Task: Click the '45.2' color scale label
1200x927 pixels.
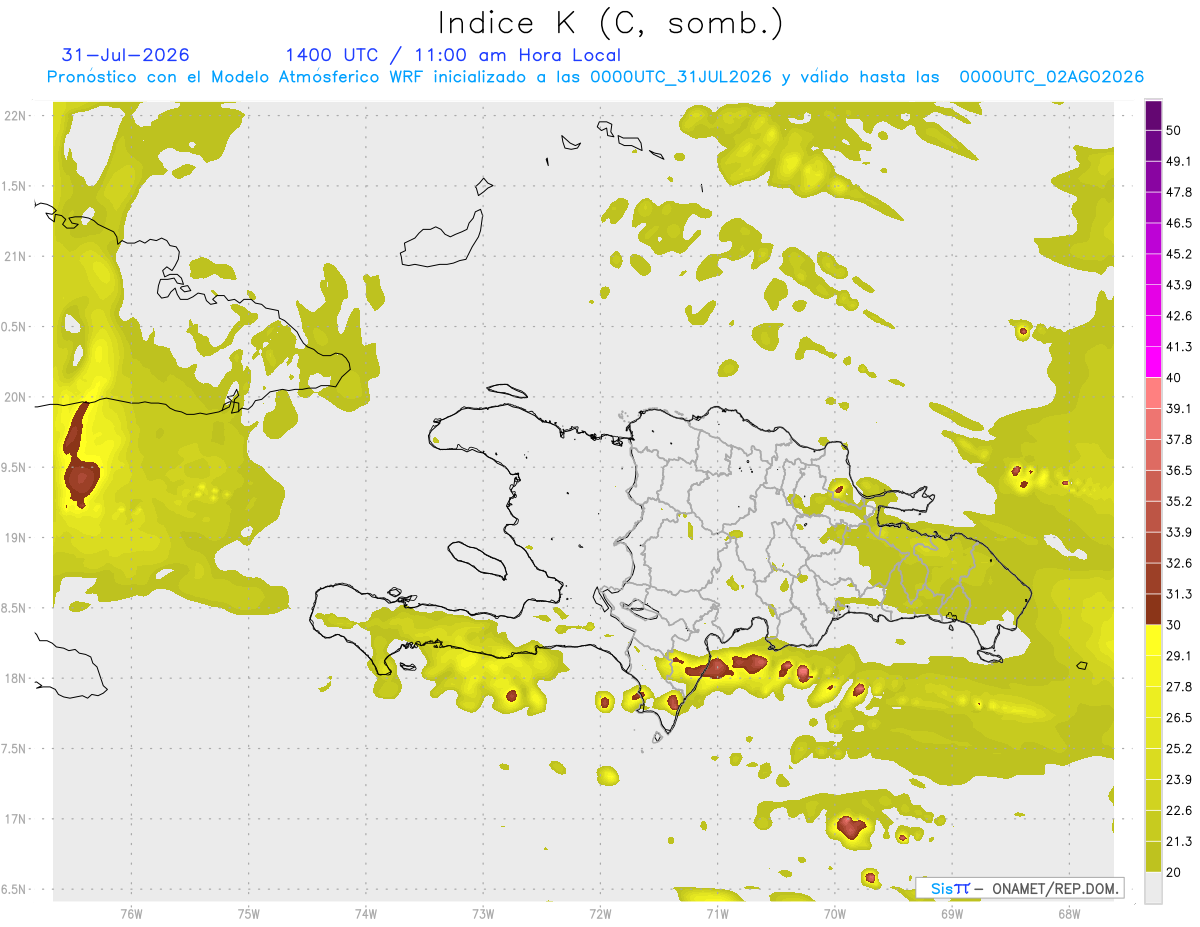Action: pos(1179,254)
